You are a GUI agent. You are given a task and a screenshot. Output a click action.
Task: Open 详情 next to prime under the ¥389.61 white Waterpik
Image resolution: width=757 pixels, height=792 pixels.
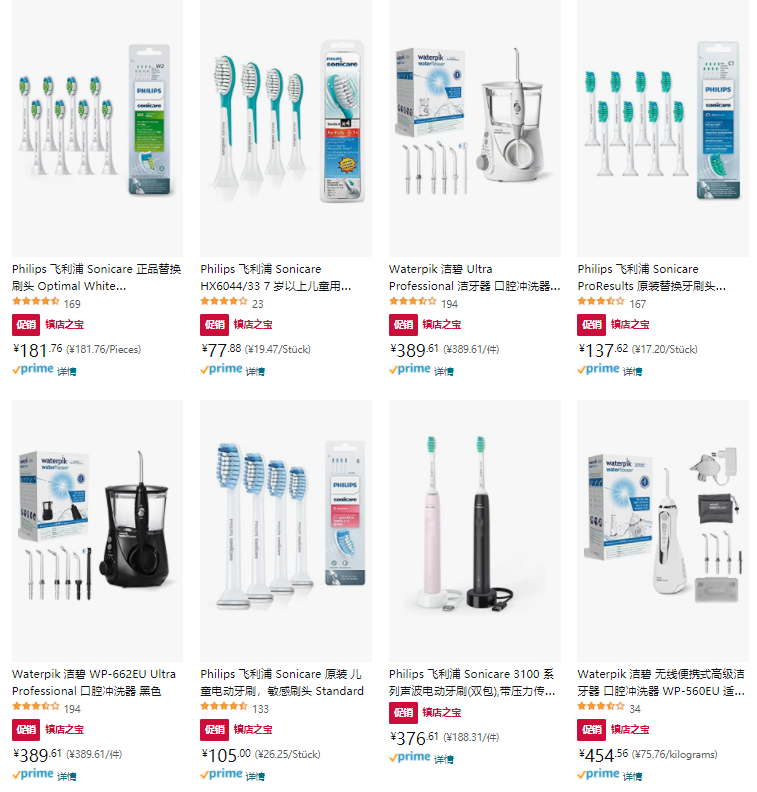pyautogui.click(x=443, y=372)
